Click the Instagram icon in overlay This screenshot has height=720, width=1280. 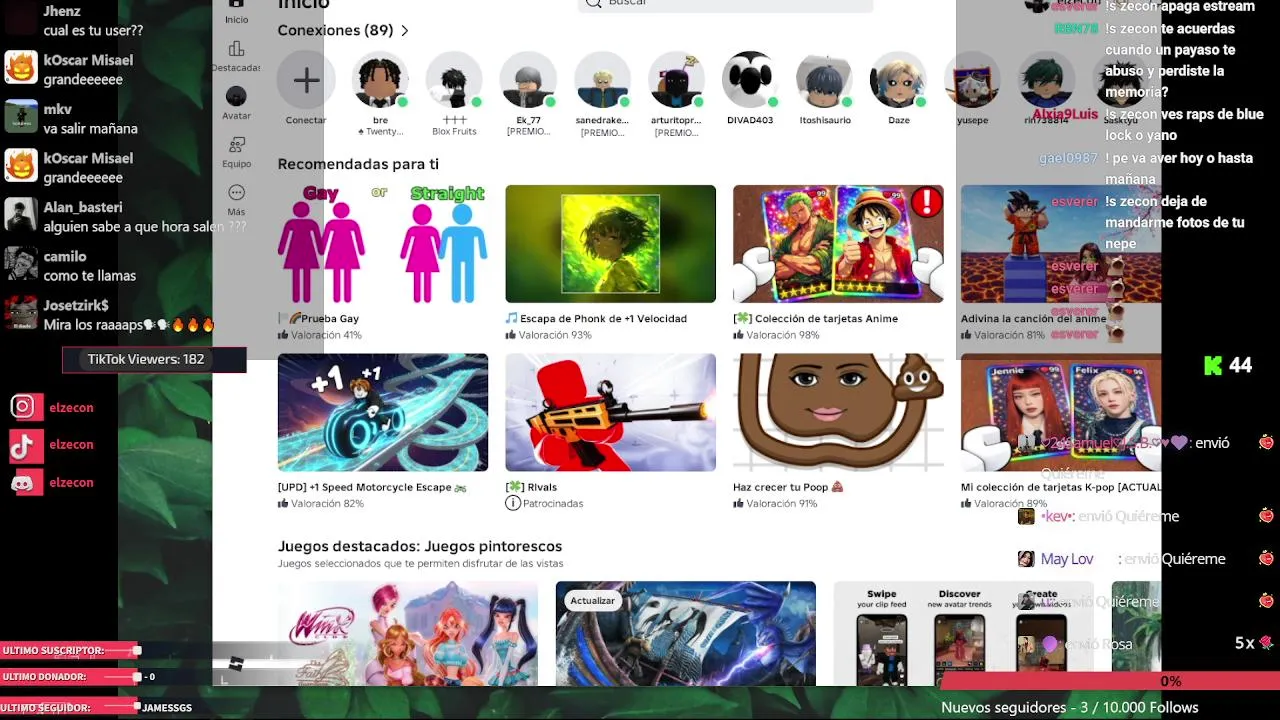click(24, 407)
